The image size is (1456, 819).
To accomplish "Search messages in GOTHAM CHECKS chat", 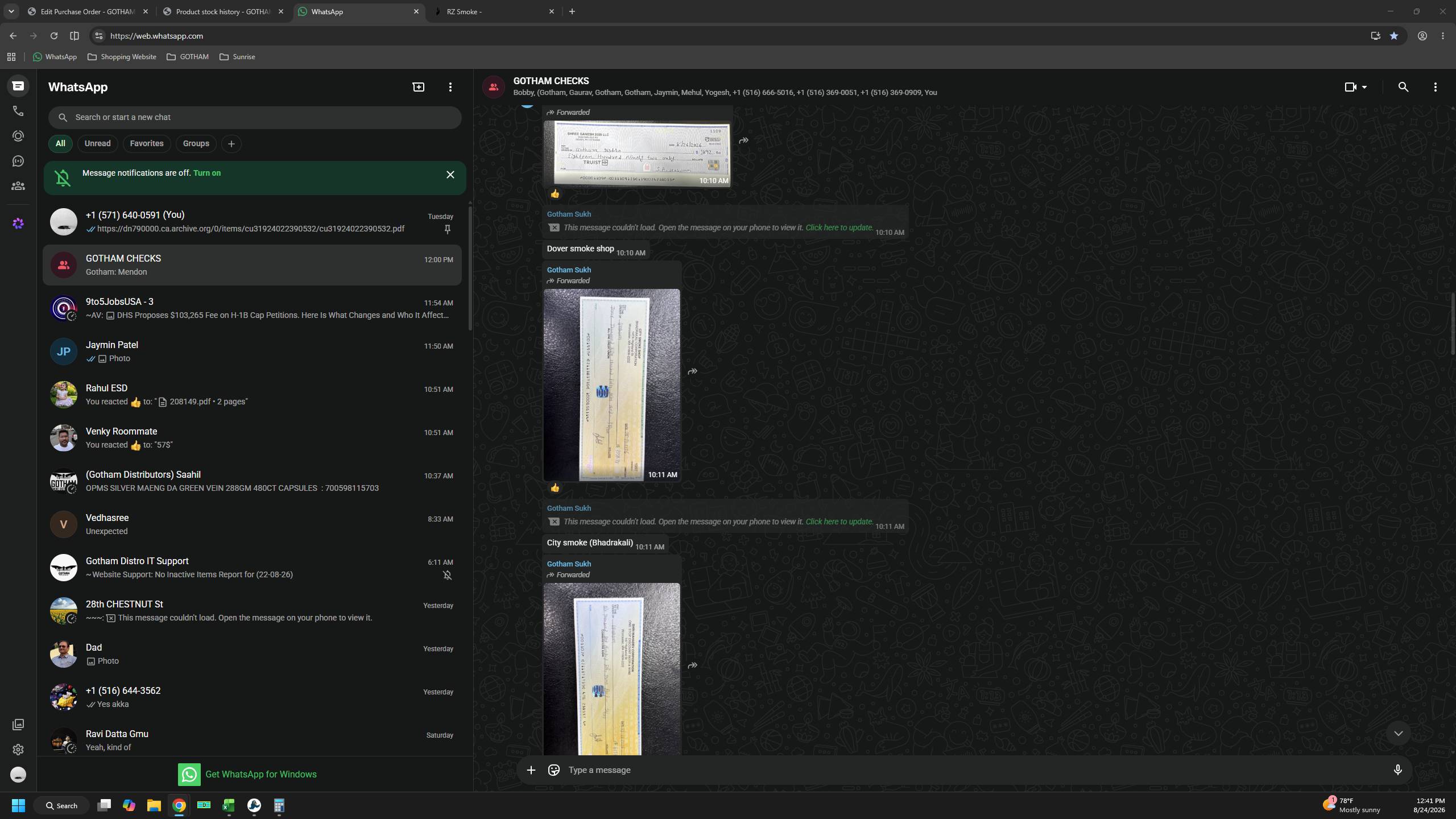I will 1403,87.
